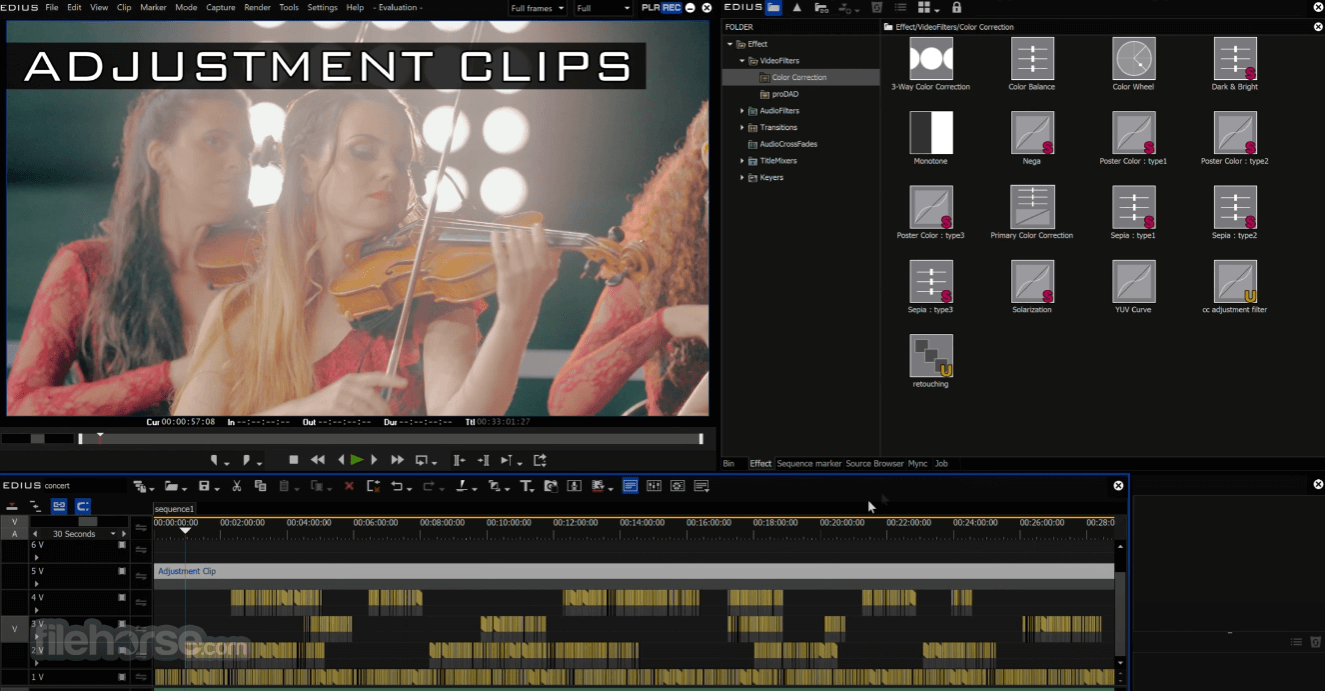The width and height of the screenshot is (1325, 691).
Task: Switch to the Sequence marker tab
Action: click(x=809, y=464)
